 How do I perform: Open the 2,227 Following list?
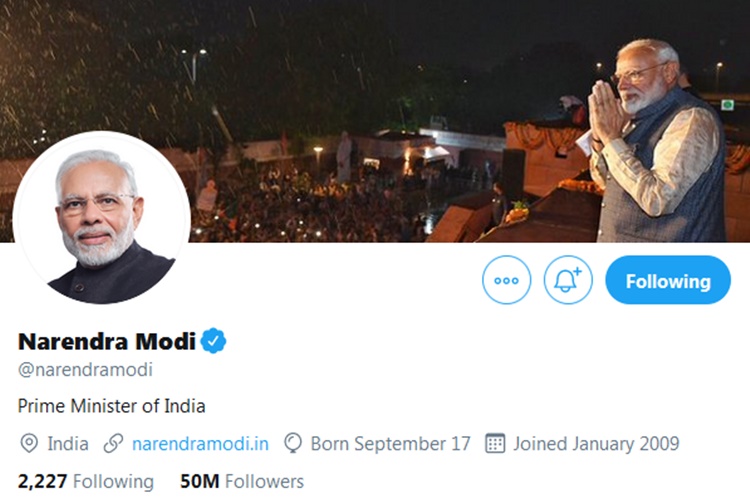(86, 481)
